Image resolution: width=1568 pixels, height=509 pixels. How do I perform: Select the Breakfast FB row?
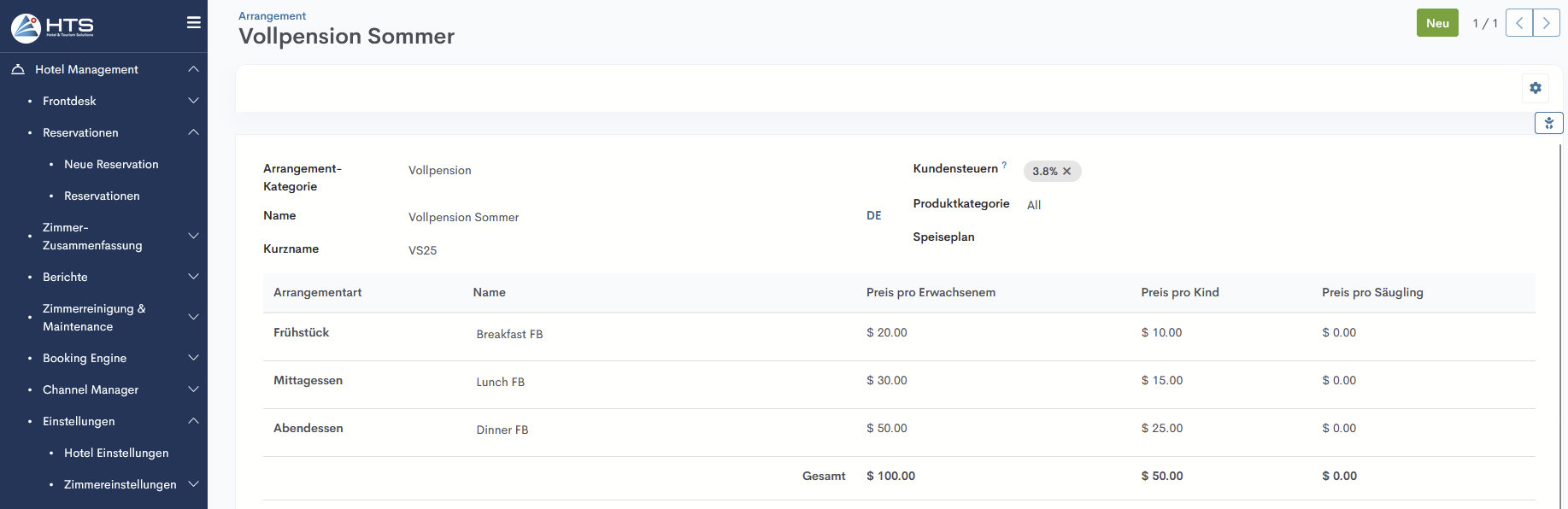pyautogui.click(x=509, y=334)
